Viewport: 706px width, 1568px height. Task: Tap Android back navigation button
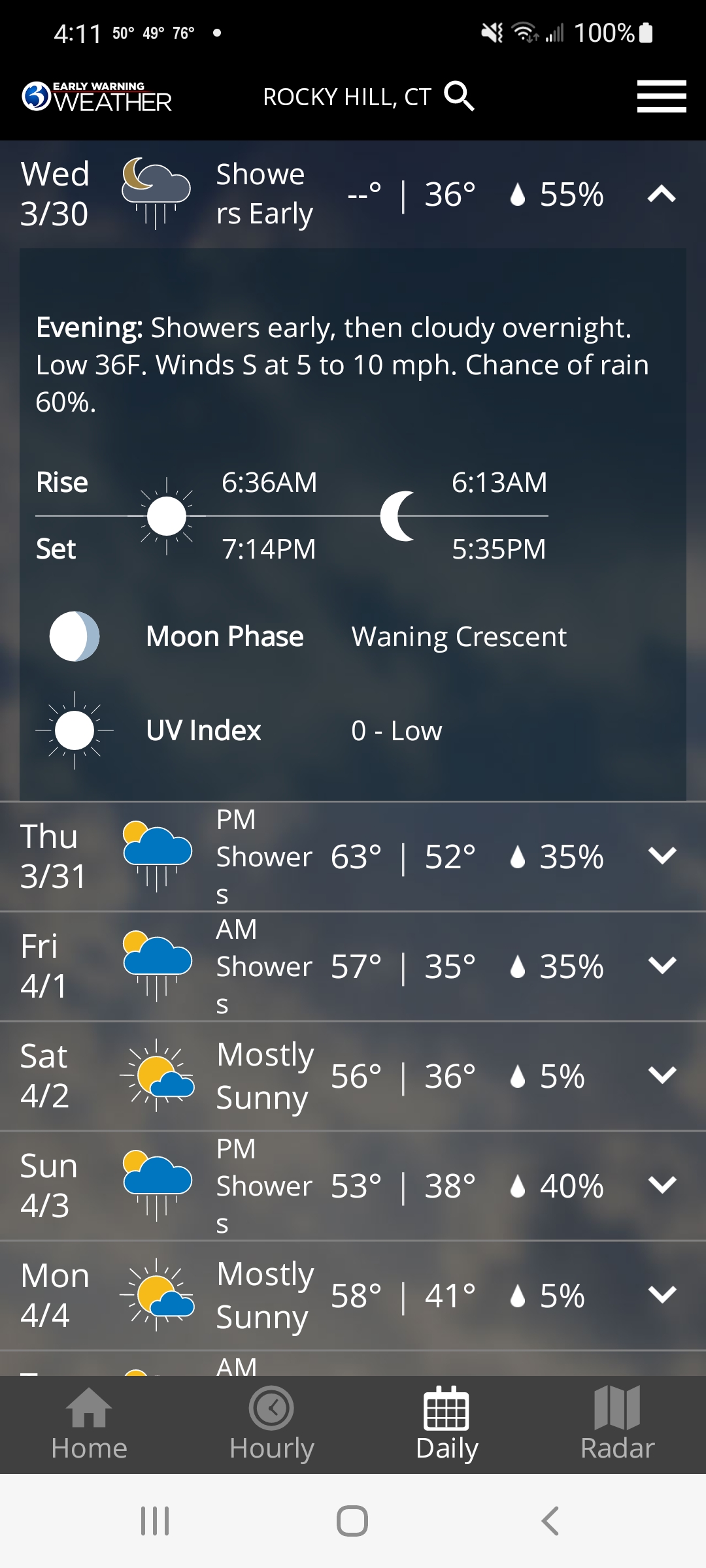point(550,1520)
